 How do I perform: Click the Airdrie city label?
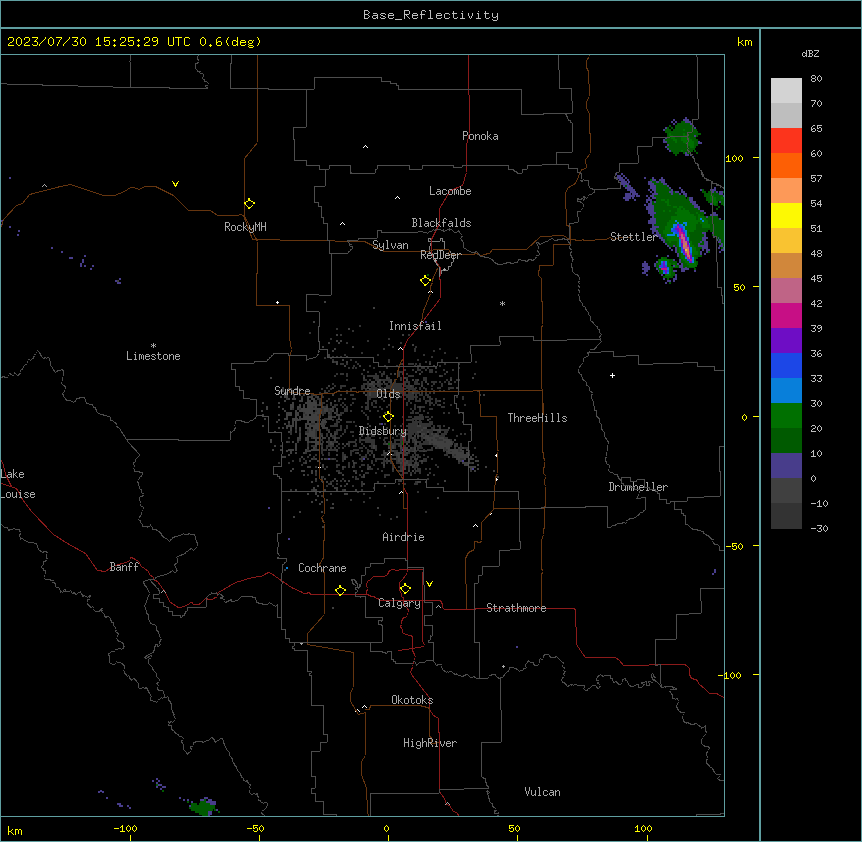(403, 537)
